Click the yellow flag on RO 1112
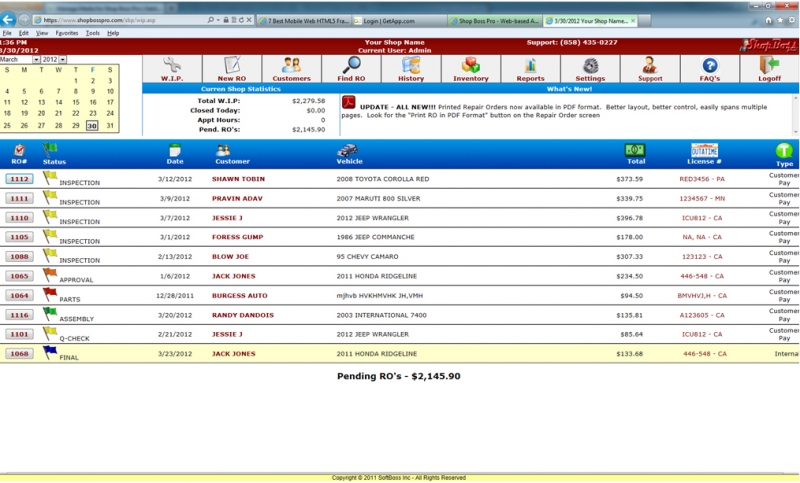 click(x=50, y=177)
